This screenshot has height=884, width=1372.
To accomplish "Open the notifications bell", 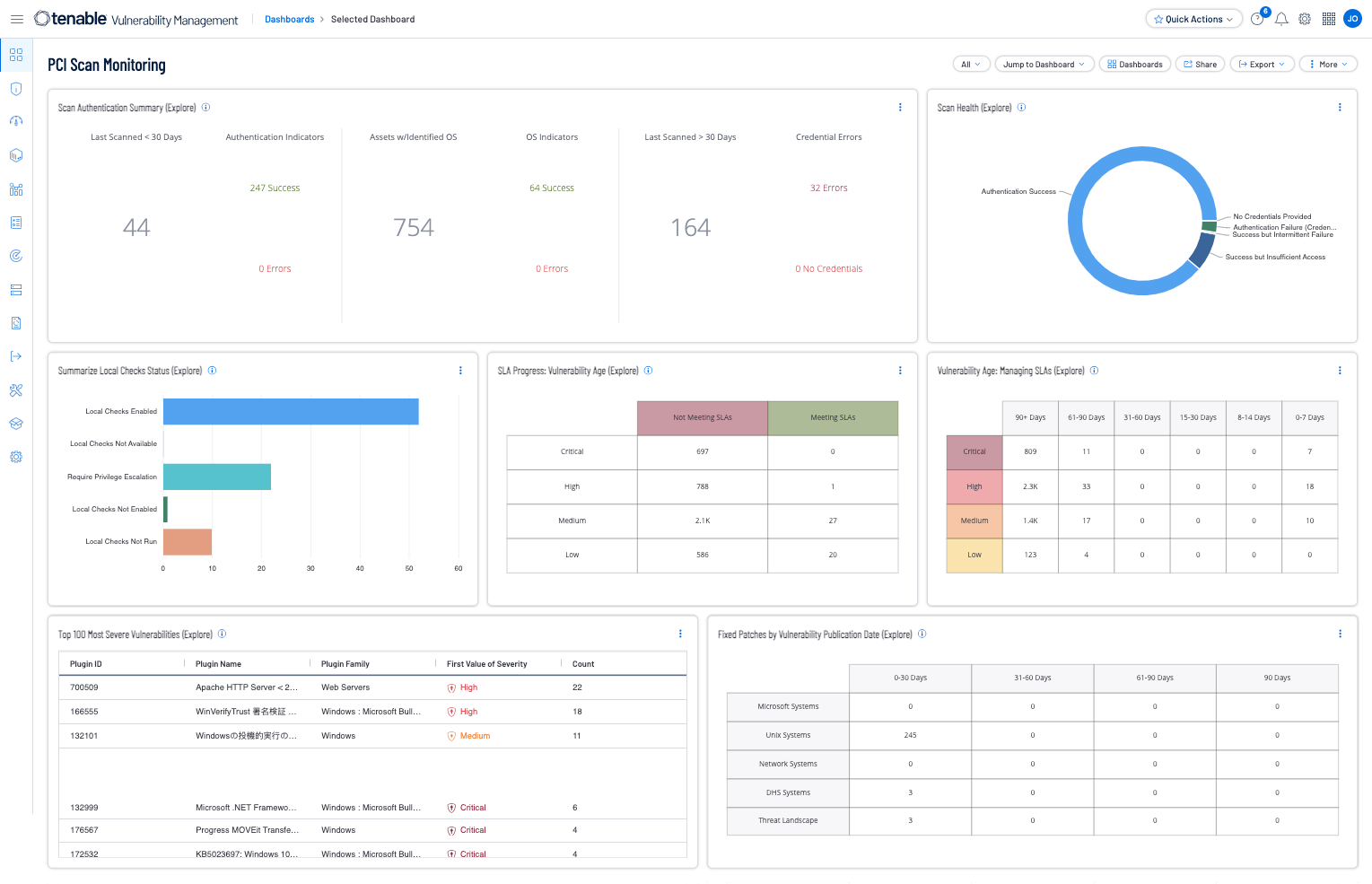I will (1281, 19).
